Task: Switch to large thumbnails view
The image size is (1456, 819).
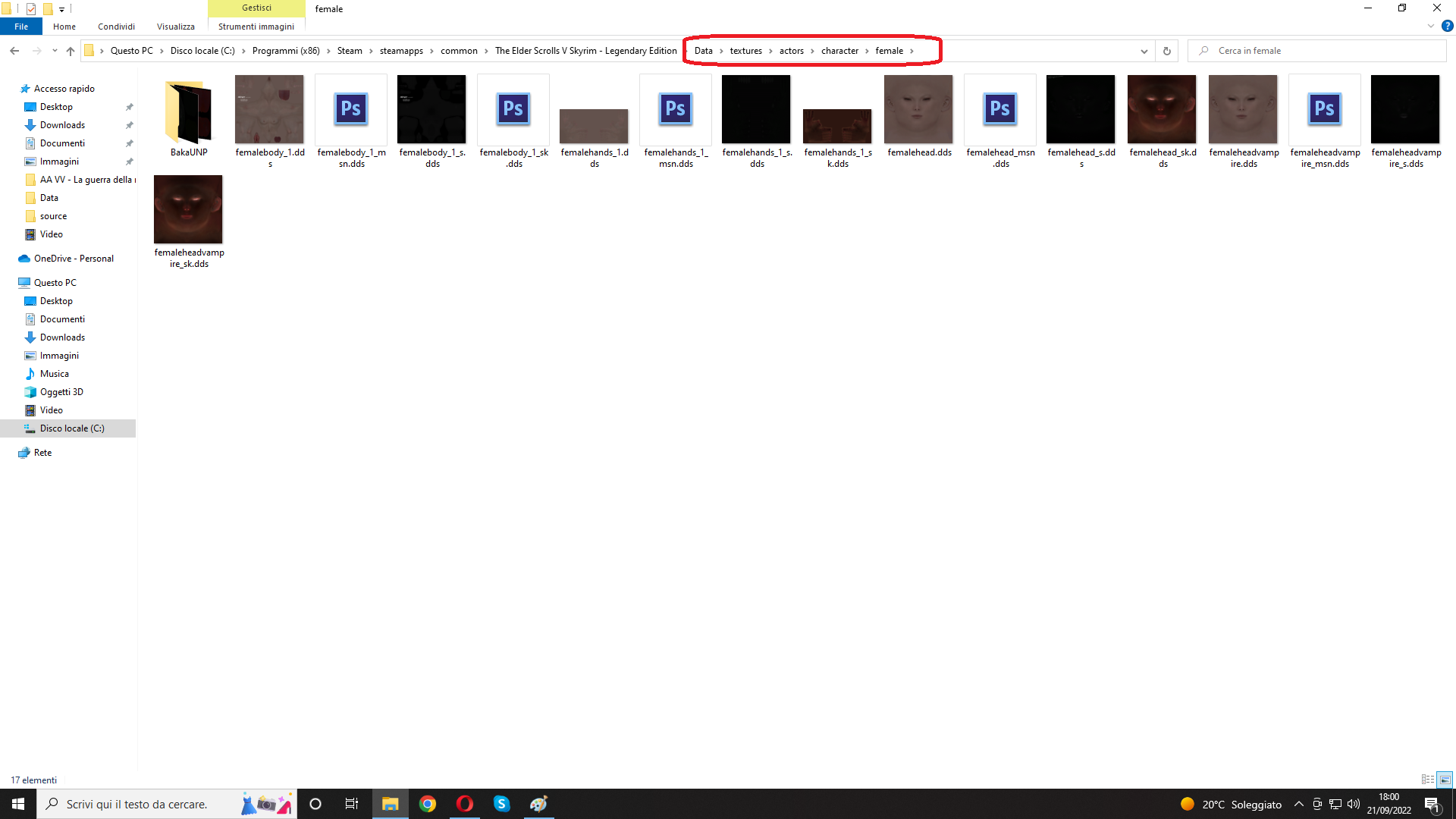Action: coord(1445,780)
